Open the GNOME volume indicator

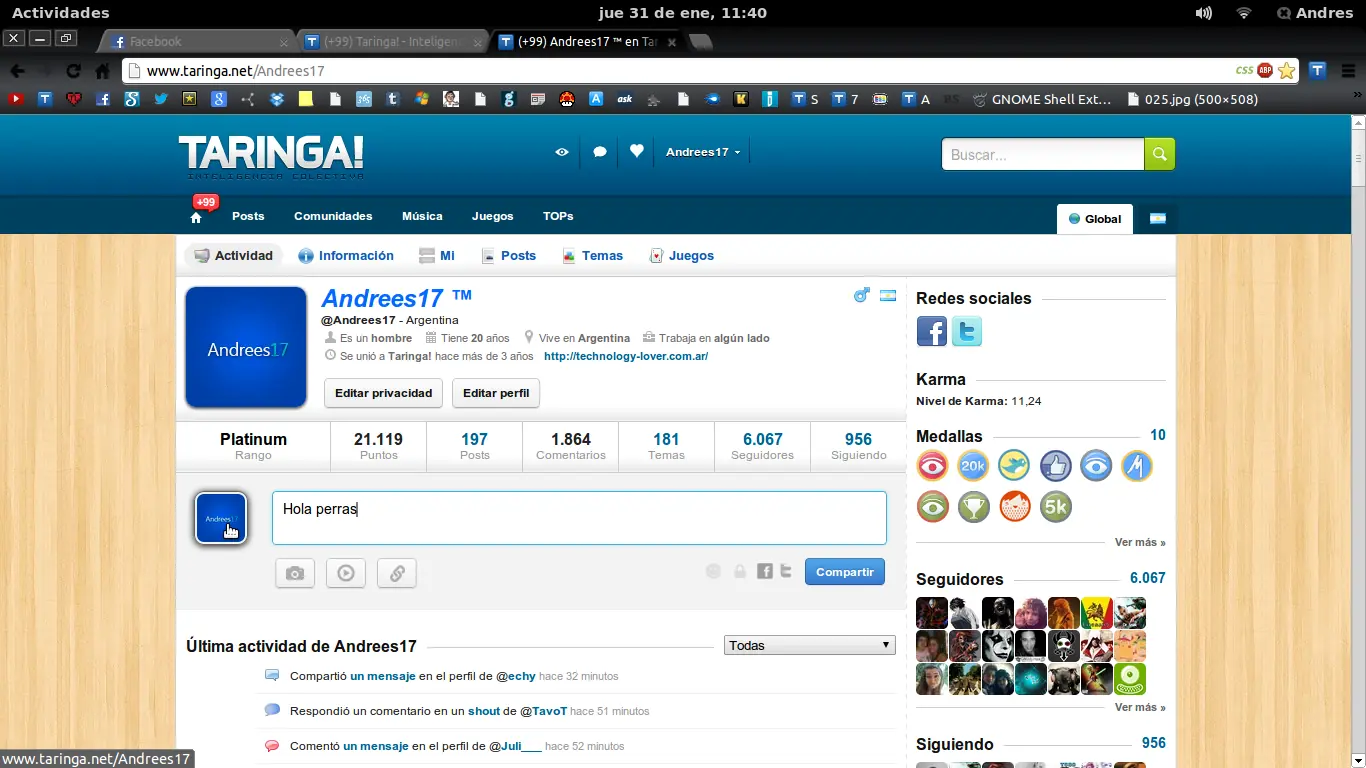click(1204, 13)
